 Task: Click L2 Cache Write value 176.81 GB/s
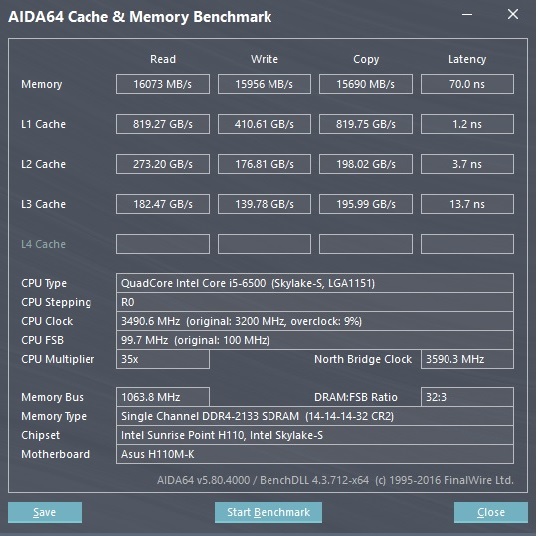(264, 164)
